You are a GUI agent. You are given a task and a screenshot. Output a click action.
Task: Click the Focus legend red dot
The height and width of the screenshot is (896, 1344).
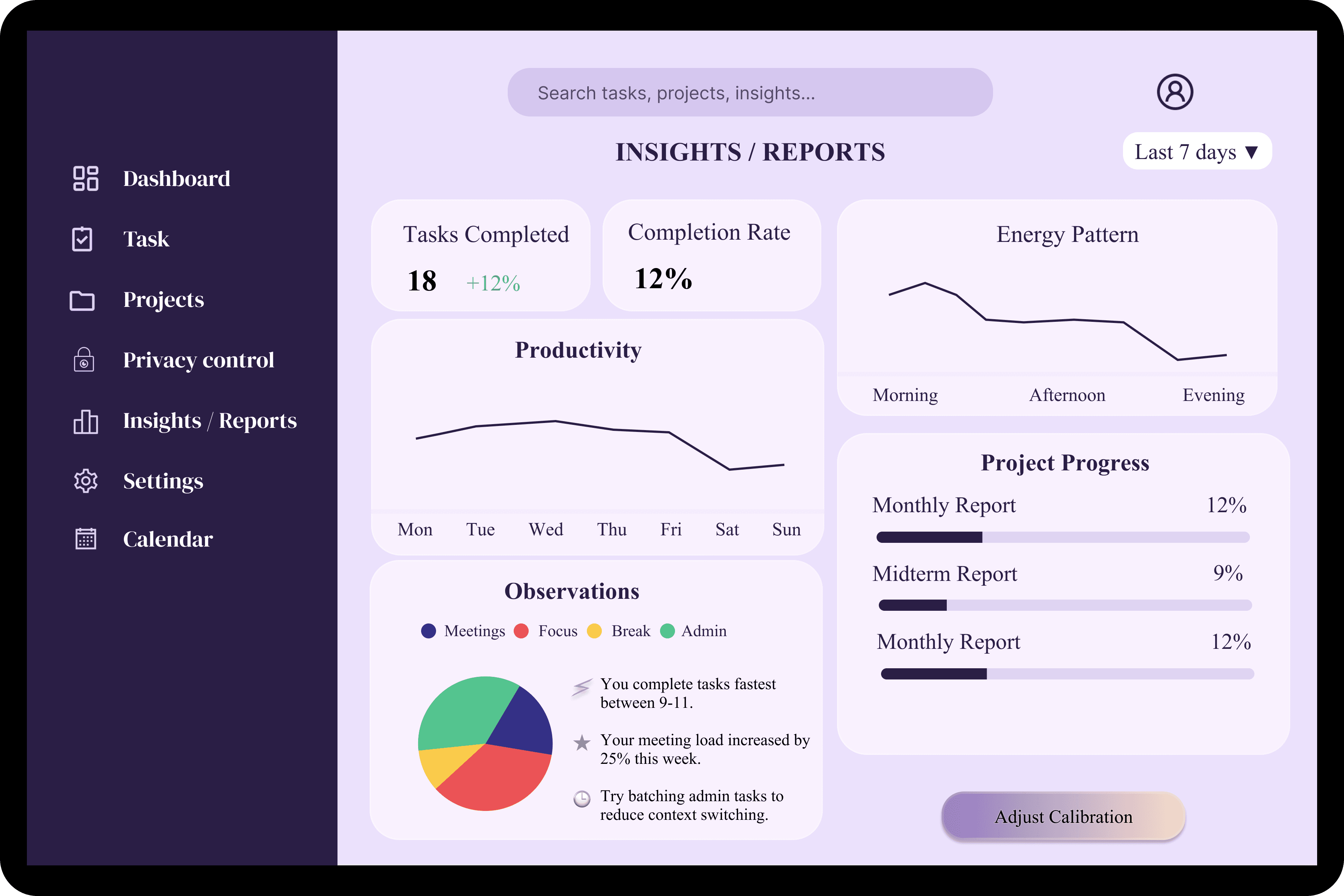[x=521, y=631]
